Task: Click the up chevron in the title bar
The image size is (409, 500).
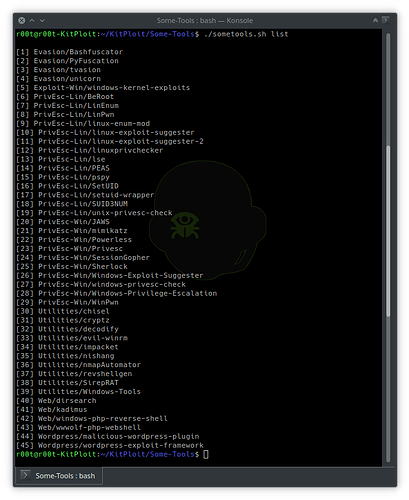Action: click(32, 21)
